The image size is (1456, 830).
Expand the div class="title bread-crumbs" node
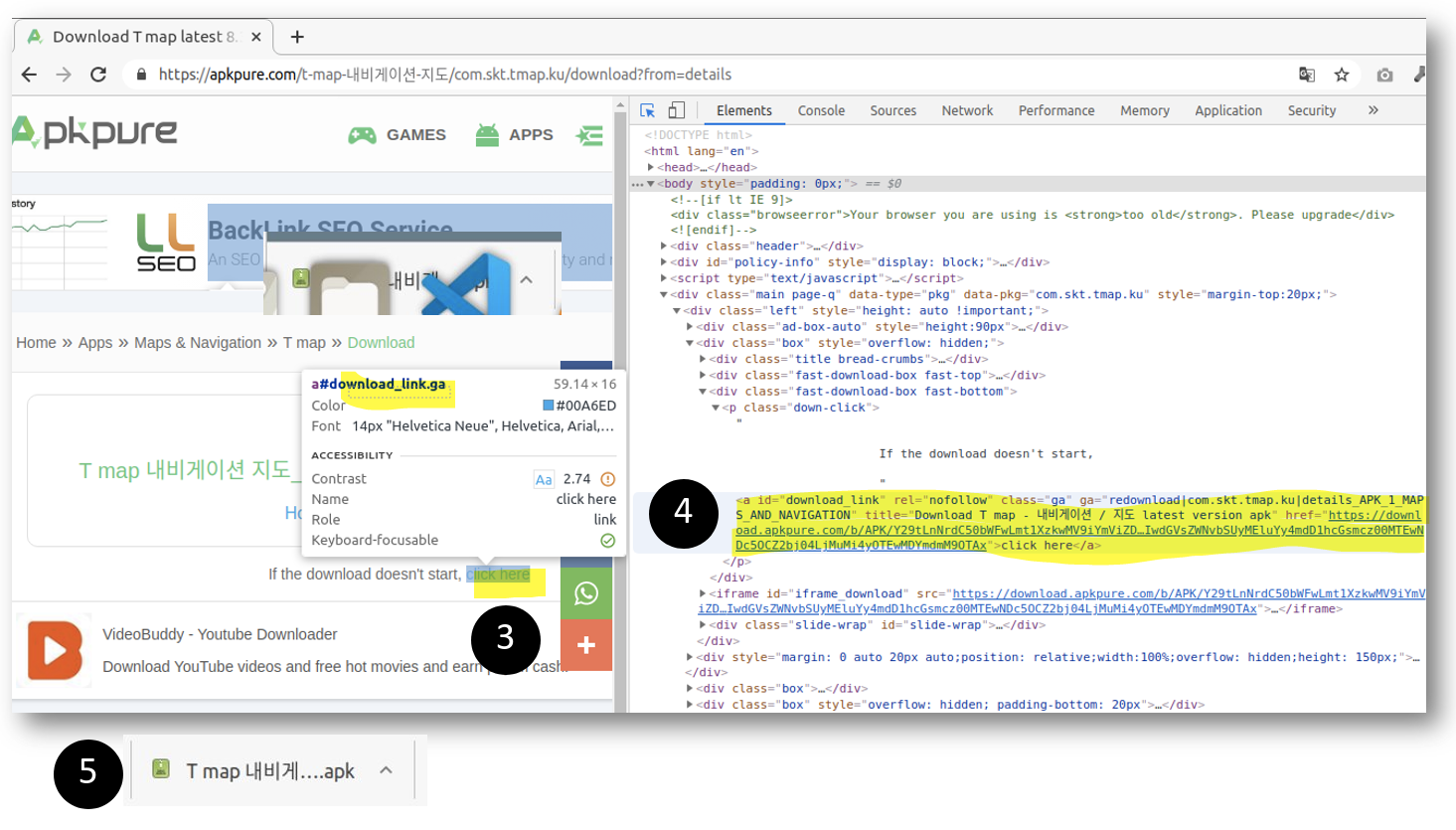tap(703, 360)
